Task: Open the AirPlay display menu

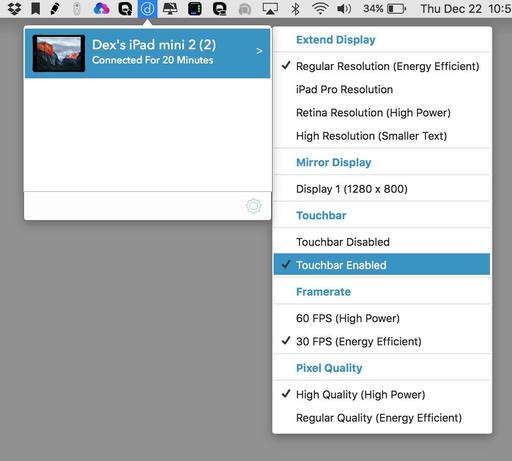Action: click(270, 9)
